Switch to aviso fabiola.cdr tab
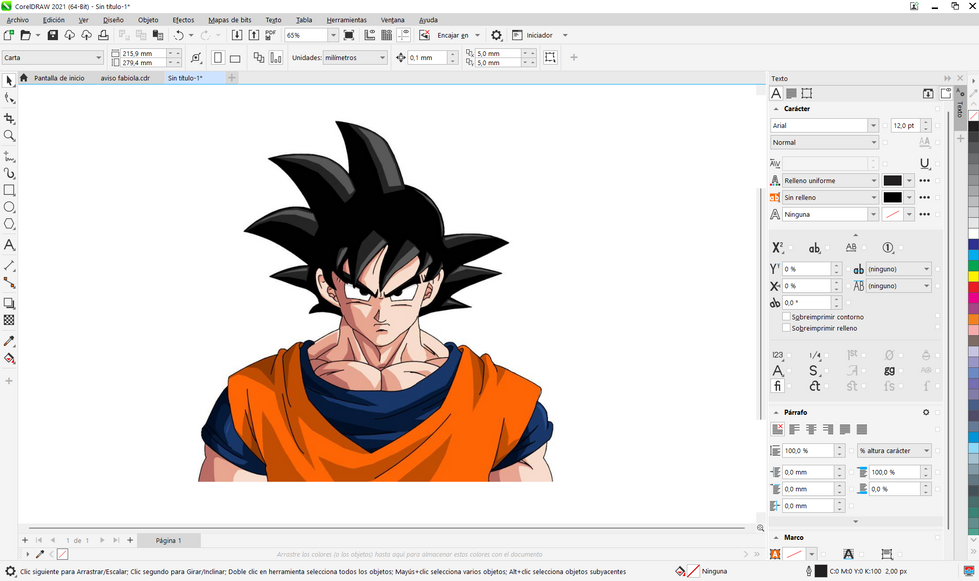Screen dimensions: 979x581 [x=125, y=78]
